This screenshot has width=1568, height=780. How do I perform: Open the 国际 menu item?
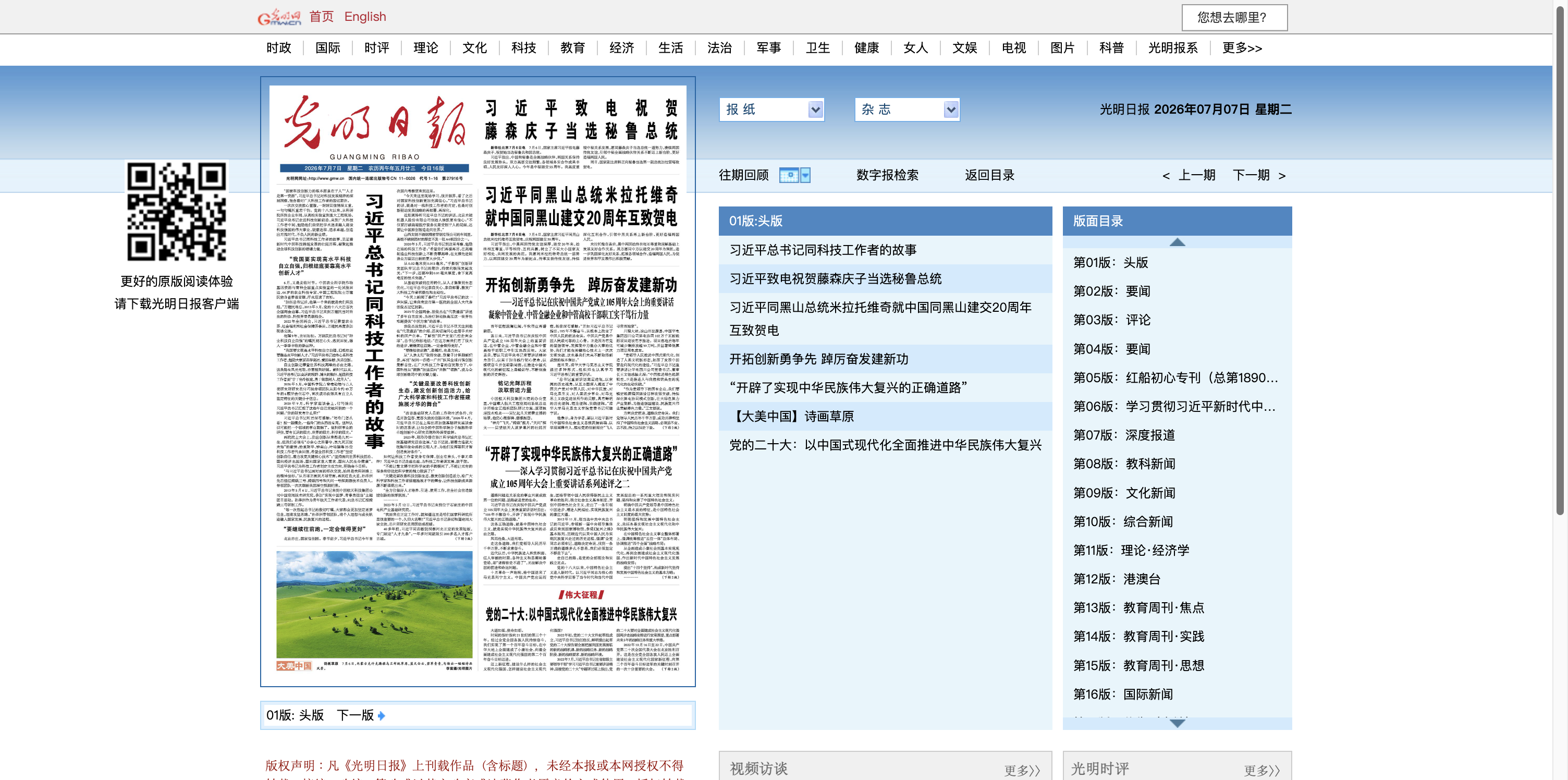(x=328, y=47)
